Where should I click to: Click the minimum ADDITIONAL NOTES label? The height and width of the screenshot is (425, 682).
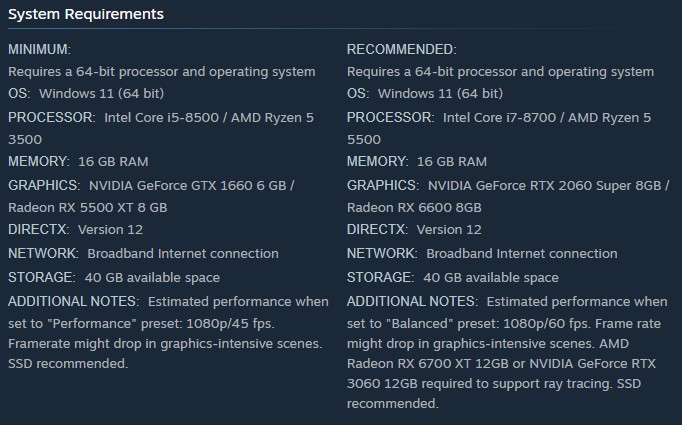73,301
